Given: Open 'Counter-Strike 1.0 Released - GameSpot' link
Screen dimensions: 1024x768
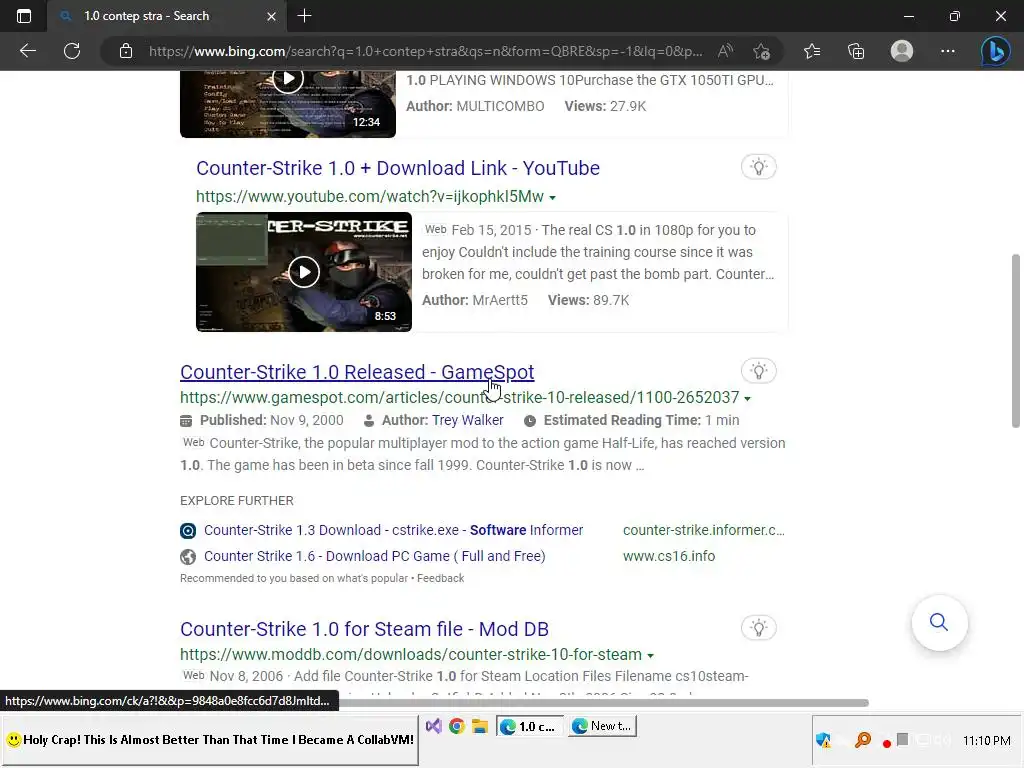Looking at the screenshot, I should [x=357, y=372].
